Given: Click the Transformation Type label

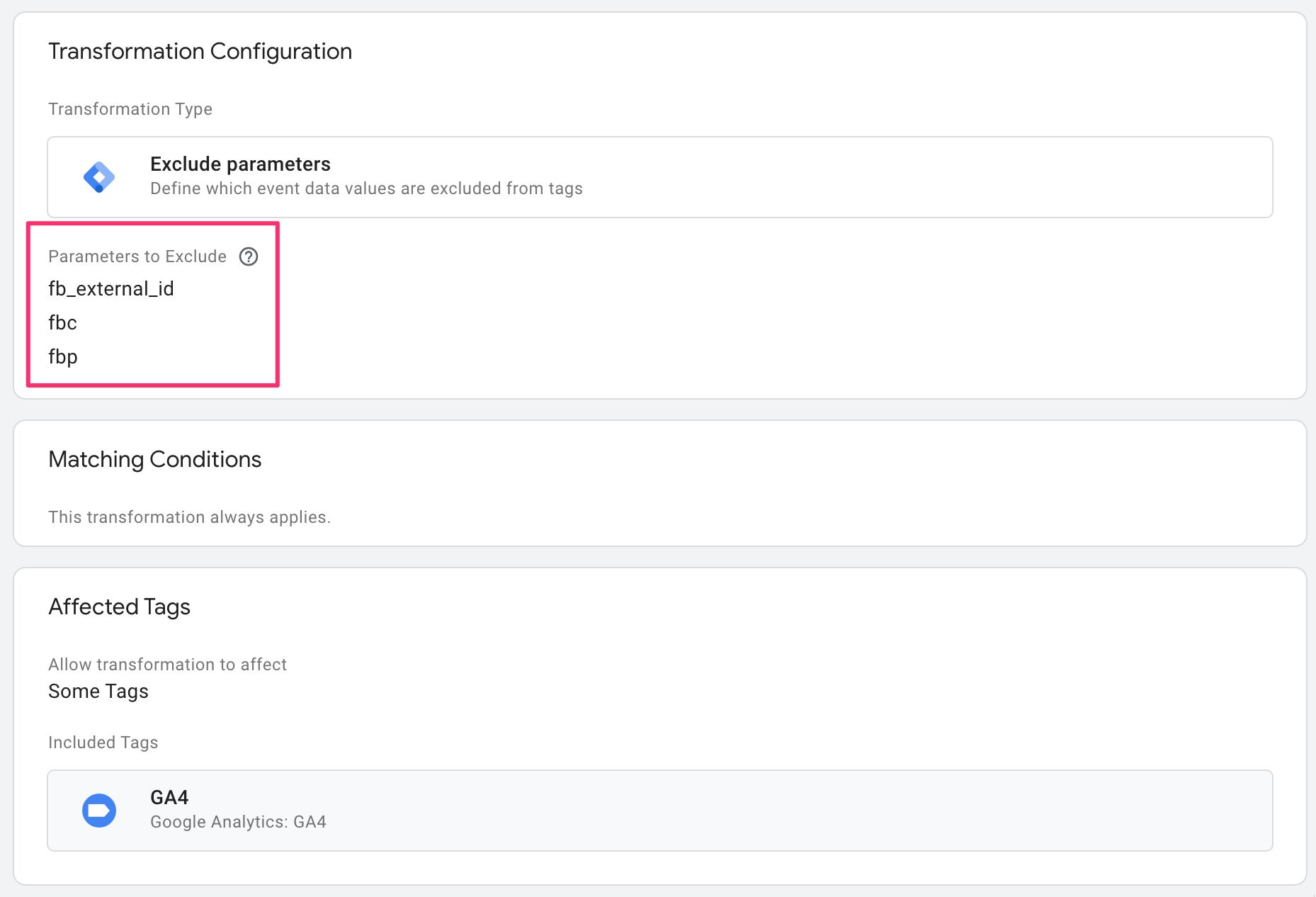Looking at the screenshot, I should point(130,109).
